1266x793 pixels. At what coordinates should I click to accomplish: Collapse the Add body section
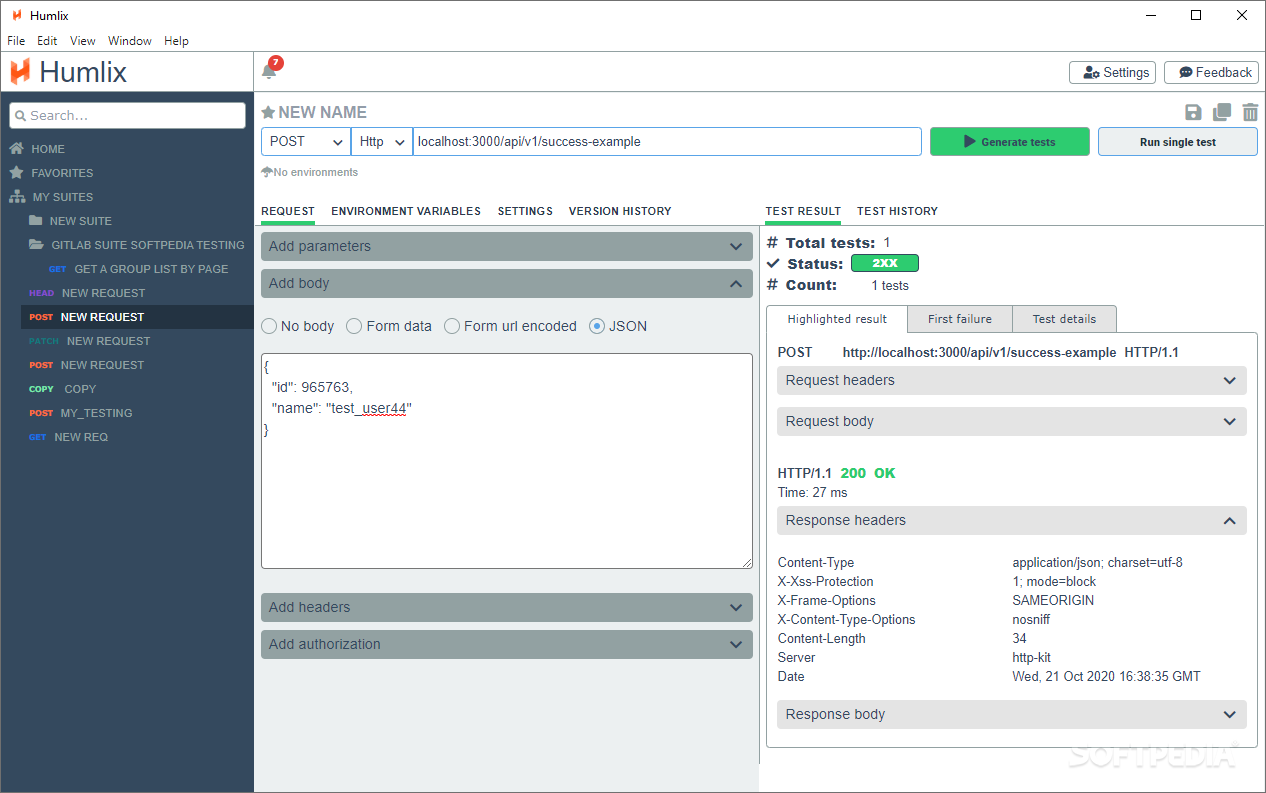[x=507, y=283]
